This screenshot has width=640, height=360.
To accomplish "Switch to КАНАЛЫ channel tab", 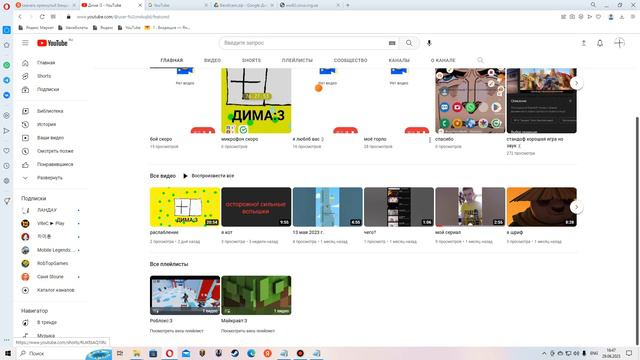I will click(x=399, y=60).
